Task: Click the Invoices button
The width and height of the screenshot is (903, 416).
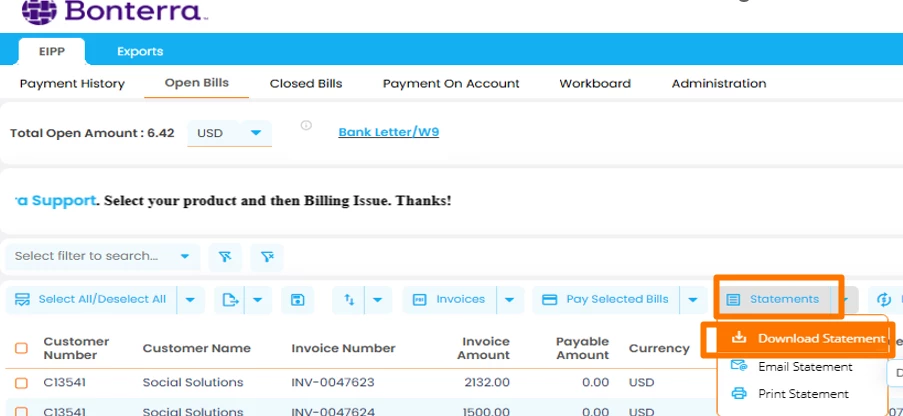Action: pyautogui.click(x=449, y=300)
